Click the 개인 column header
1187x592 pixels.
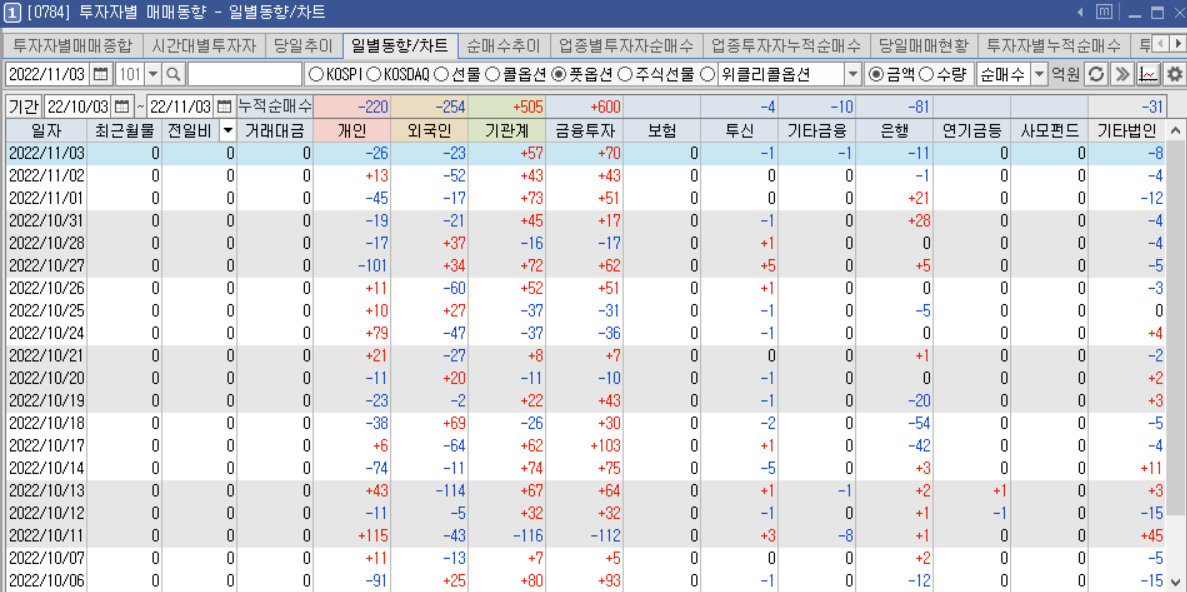[353, 131]
